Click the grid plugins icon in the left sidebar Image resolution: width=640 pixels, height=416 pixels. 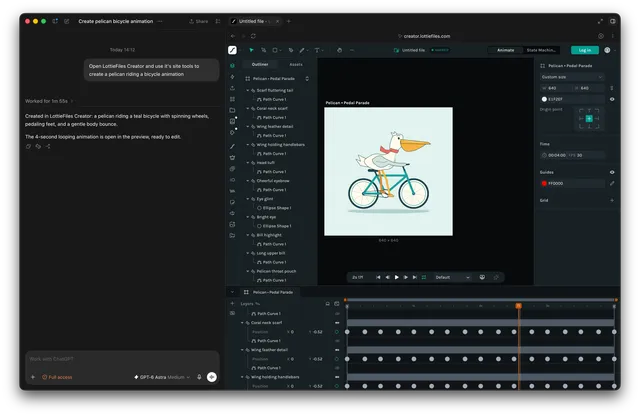click(232, 99)
